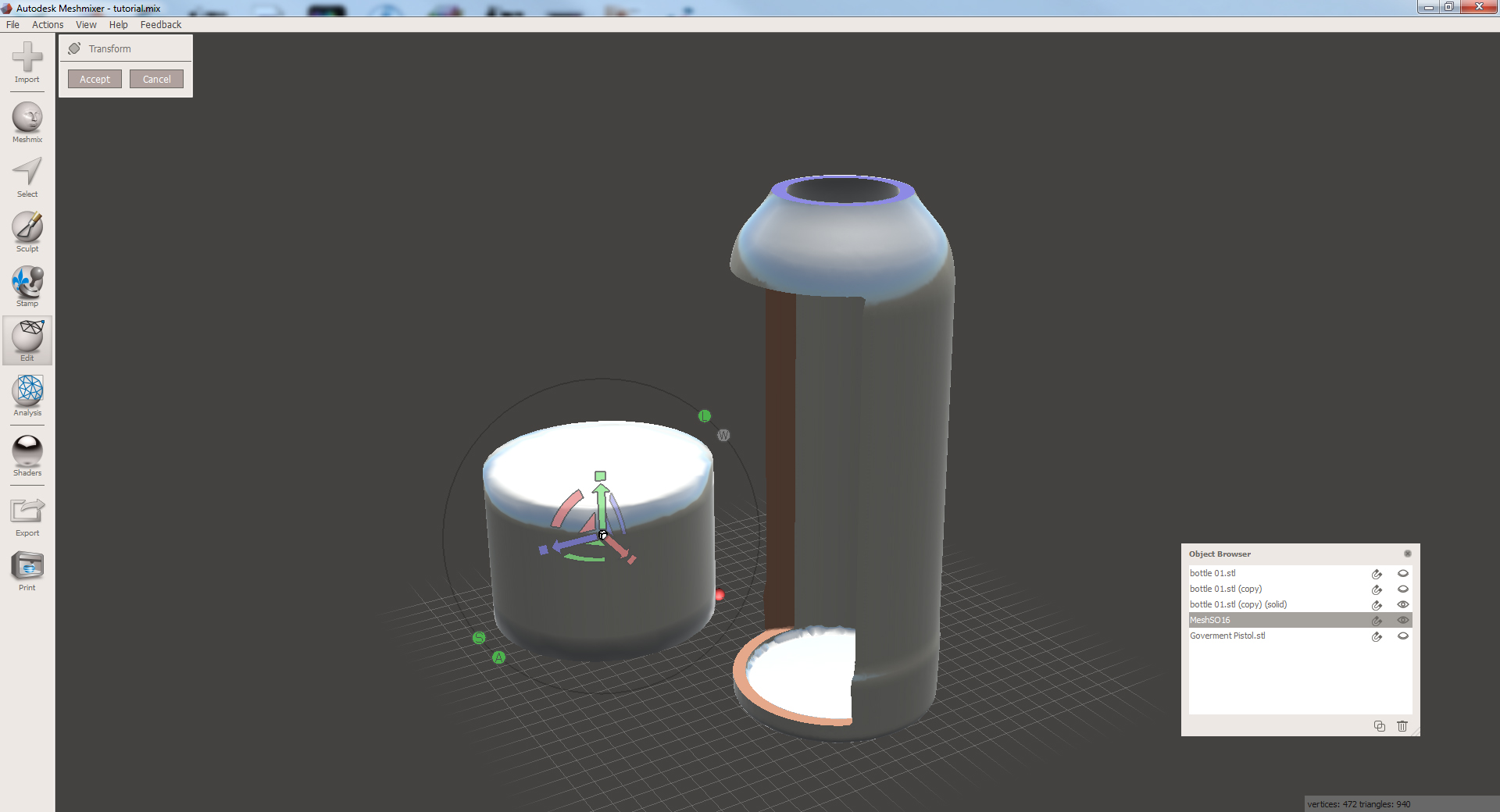The height and width of the screenshot is (812, 1500).
Task: Open the Actions menu
Action: [x=48, y=25]
